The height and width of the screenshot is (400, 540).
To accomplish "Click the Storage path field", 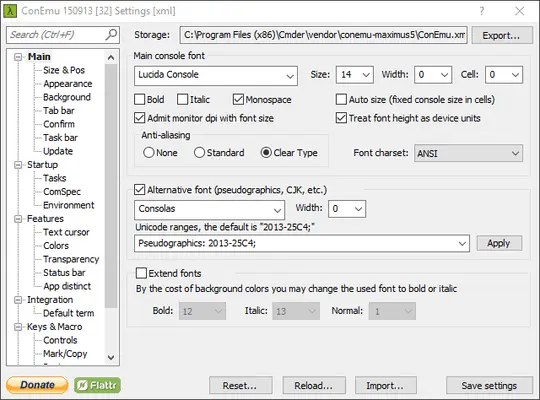I will click(x=323, y=35).
